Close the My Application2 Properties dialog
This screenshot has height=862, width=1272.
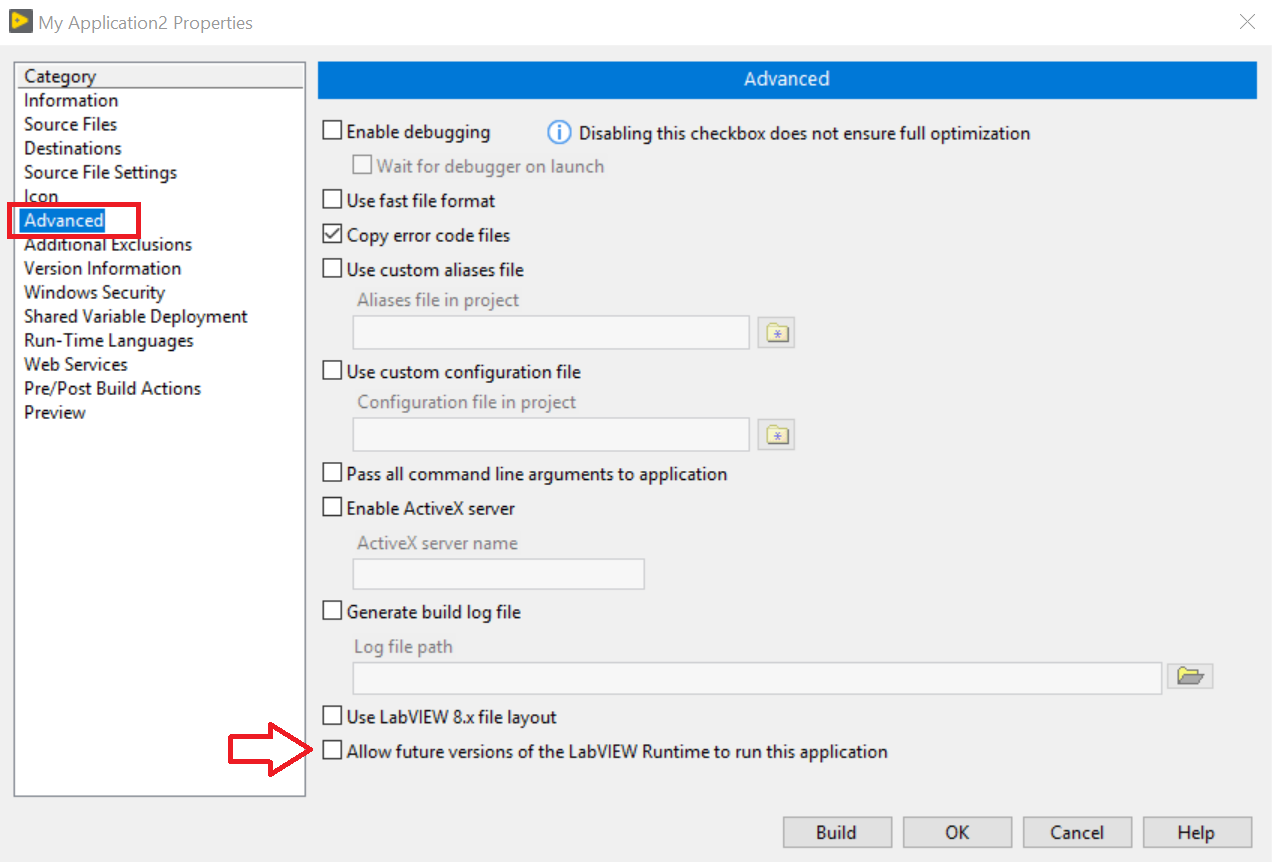click(1247, 22)
